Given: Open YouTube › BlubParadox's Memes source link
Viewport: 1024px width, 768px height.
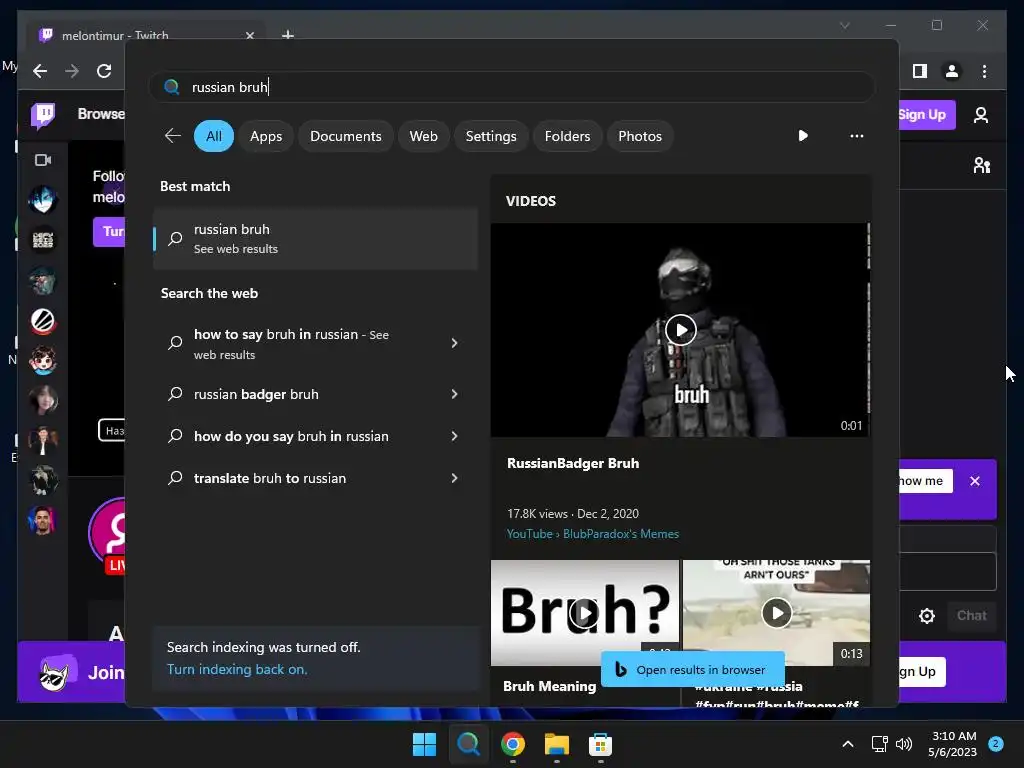Looking at the screenshot, I should tap(592, 534).
